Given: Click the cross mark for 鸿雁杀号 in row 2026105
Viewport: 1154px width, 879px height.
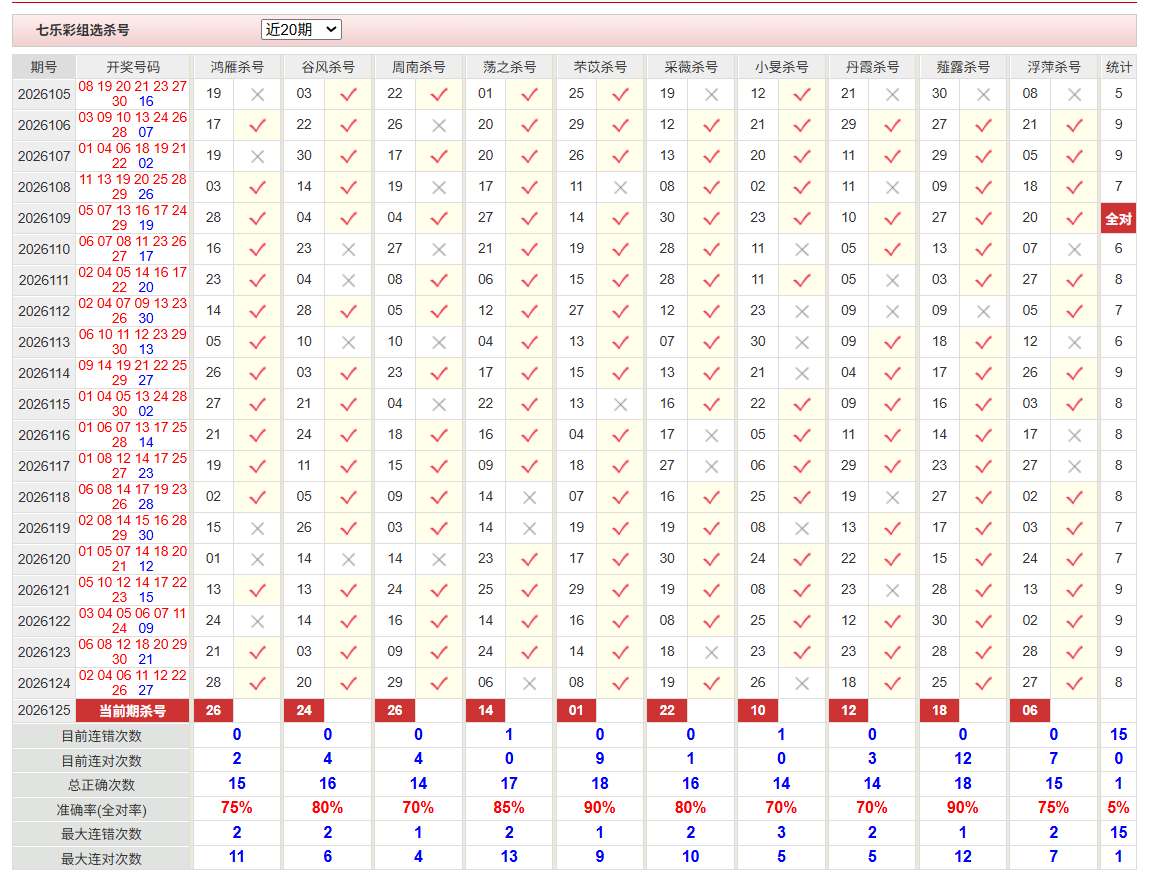Looking at the screenshot, I should [258, 94].
